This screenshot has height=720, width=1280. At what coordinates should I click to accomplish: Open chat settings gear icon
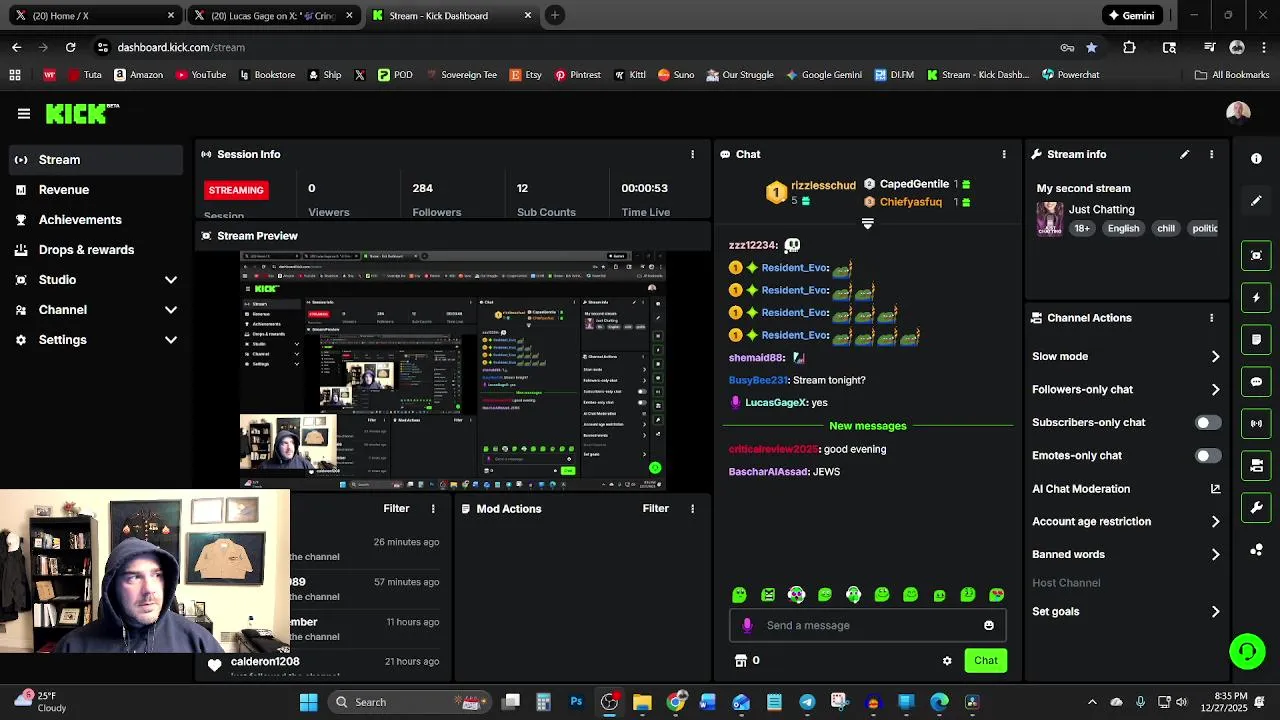click(x=947, y=661)
